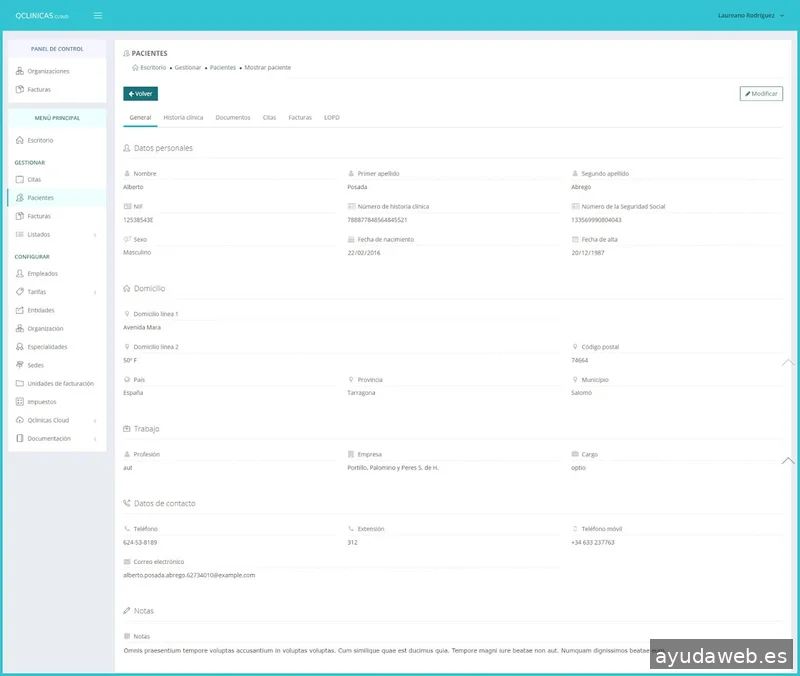Switch to the Historia clínica tab
This screenshot has height=676, width=800.
point(183,118)
